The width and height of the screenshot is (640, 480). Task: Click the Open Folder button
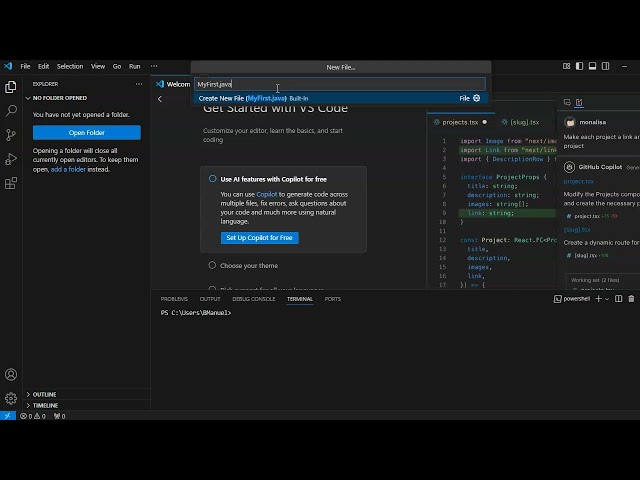tap(87, 133)
